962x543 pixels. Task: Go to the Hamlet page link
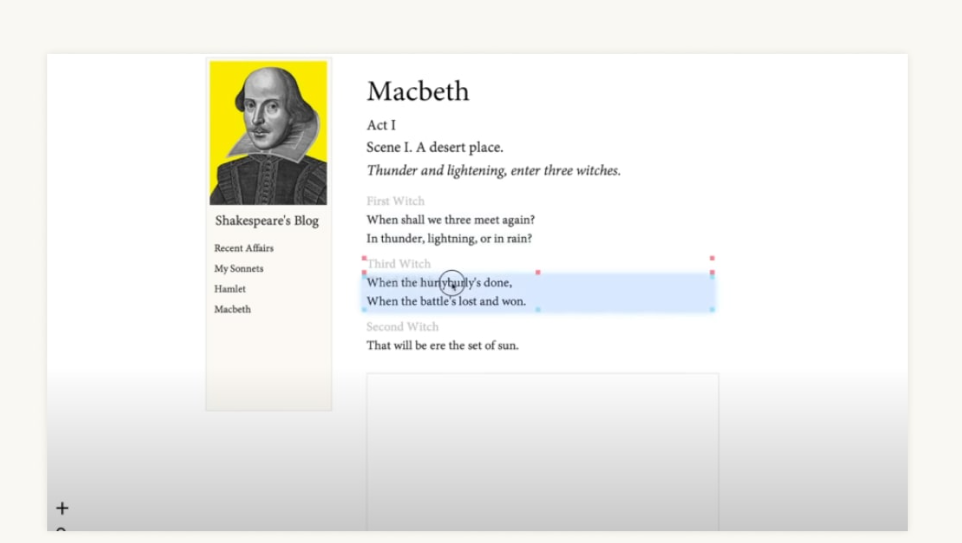(229, 289)
